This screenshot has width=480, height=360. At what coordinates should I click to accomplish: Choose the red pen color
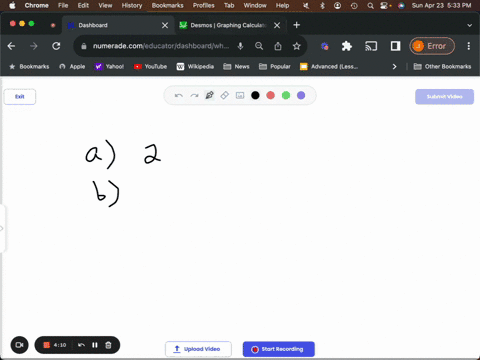pyautogui.click(x=271, y=96)
